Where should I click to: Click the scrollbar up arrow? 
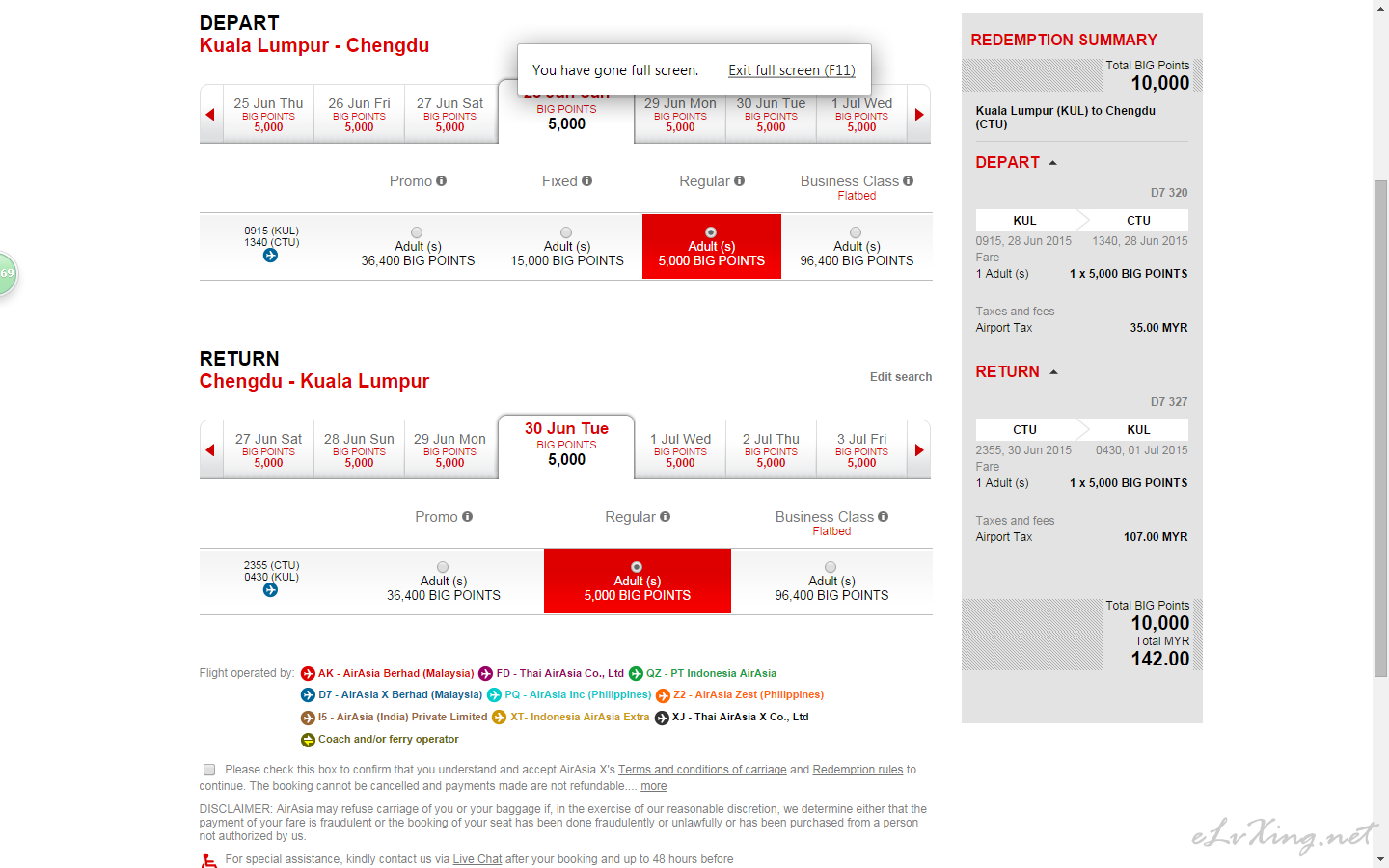tap(1380, 8)
